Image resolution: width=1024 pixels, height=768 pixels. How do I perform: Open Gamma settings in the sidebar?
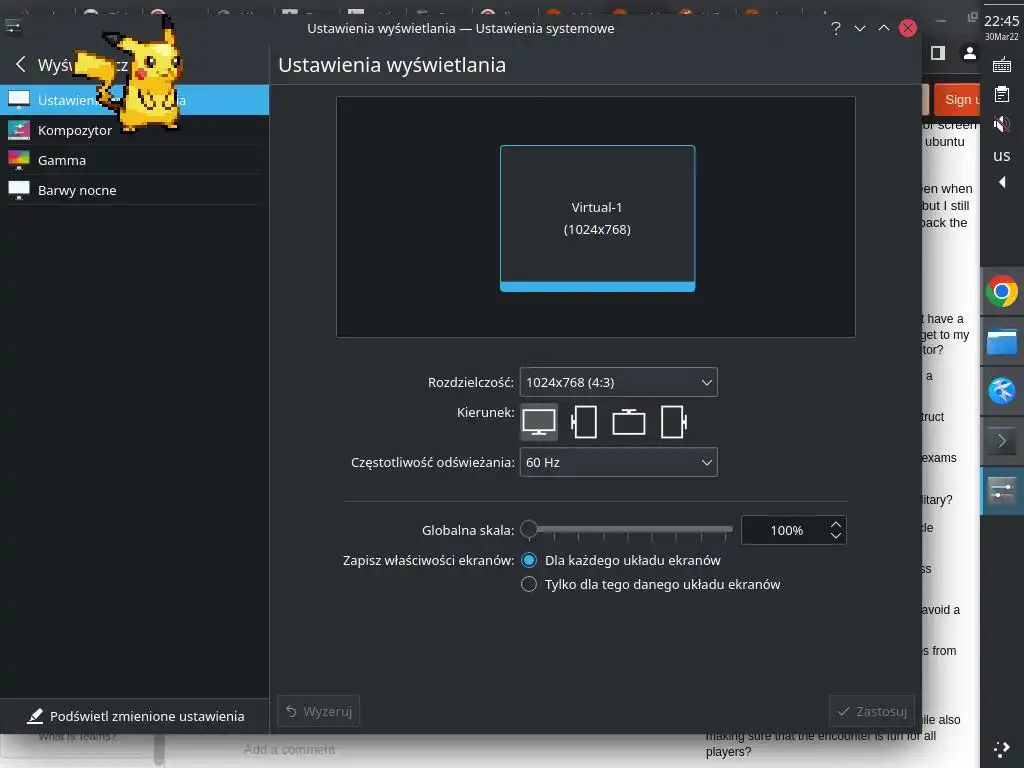pyautogui.click(x=135, y=160)
